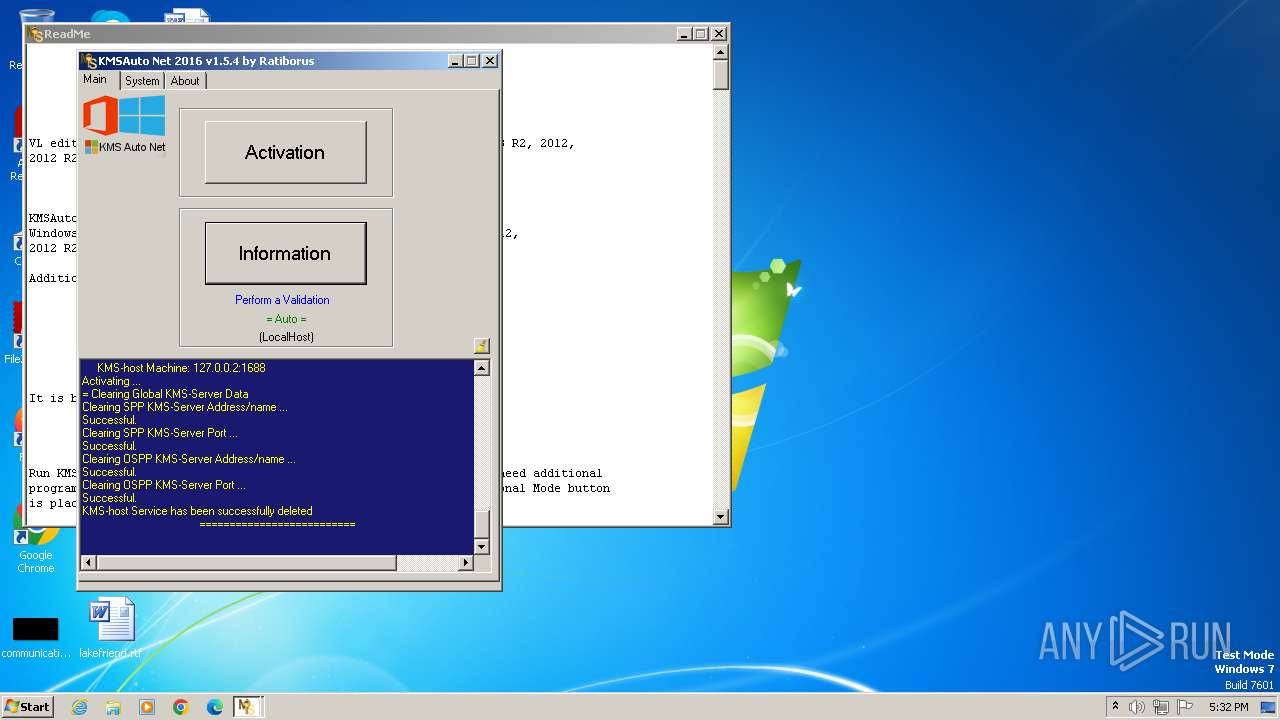This screenshot has width=1280, height=720.
Task: Close the ReadMe window
Action: pos(718,34)
